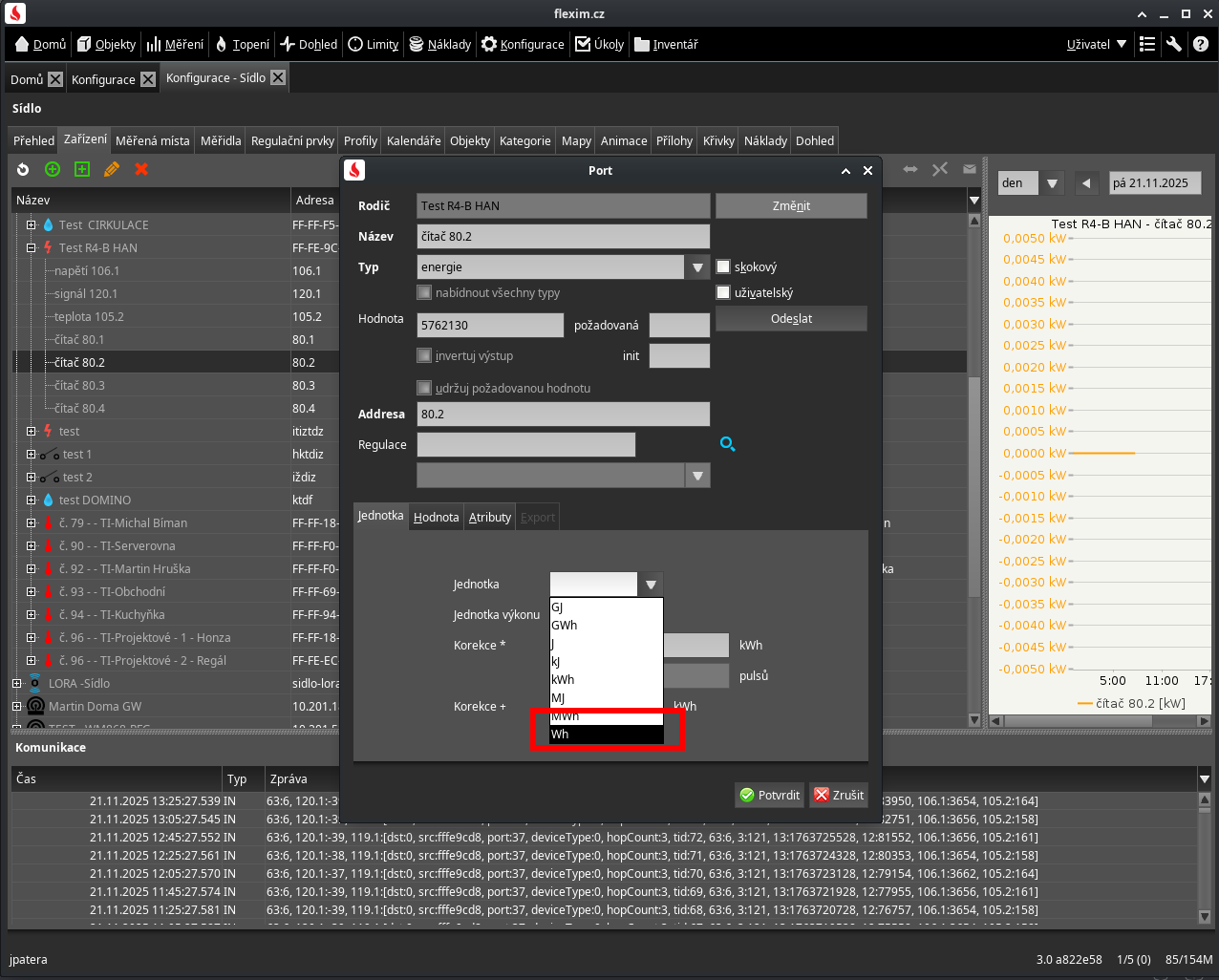Open the help question mark icon
Image resolution: width=1219 pixels, height=980 pixels.
pos(1201,44)
